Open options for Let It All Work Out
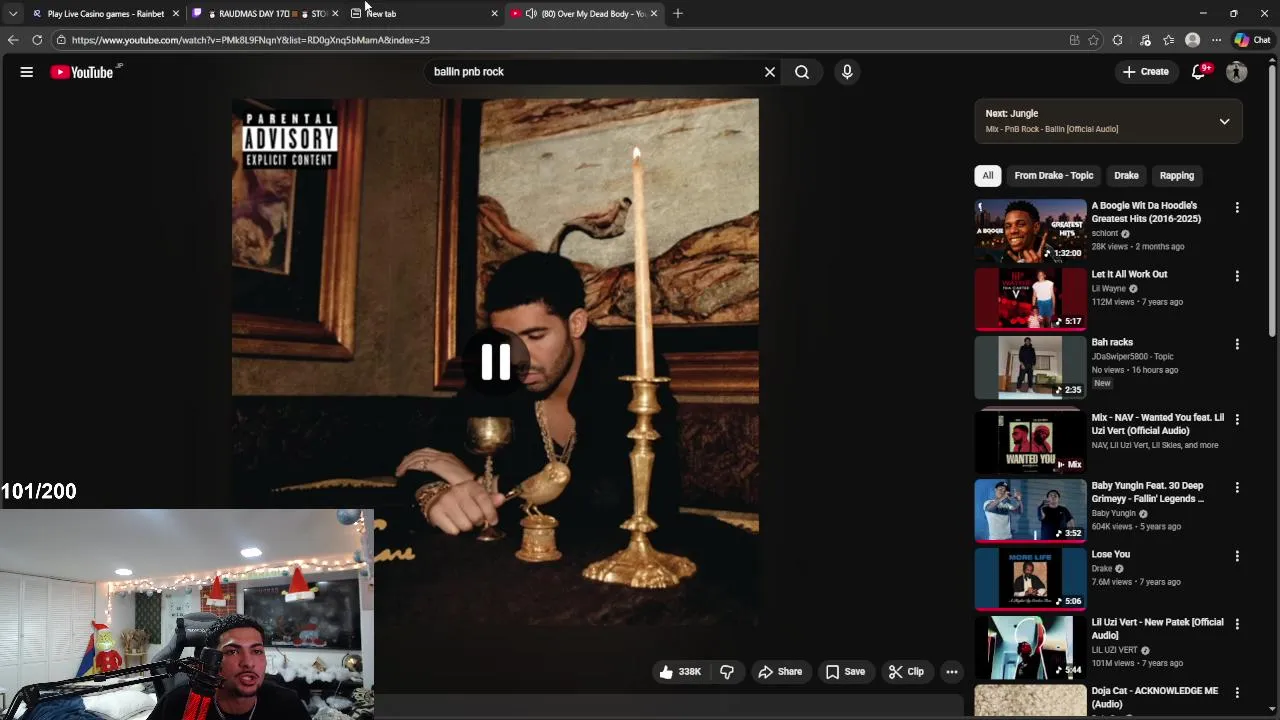The height and width of the screenshot is (720, 1280). 1237,276
